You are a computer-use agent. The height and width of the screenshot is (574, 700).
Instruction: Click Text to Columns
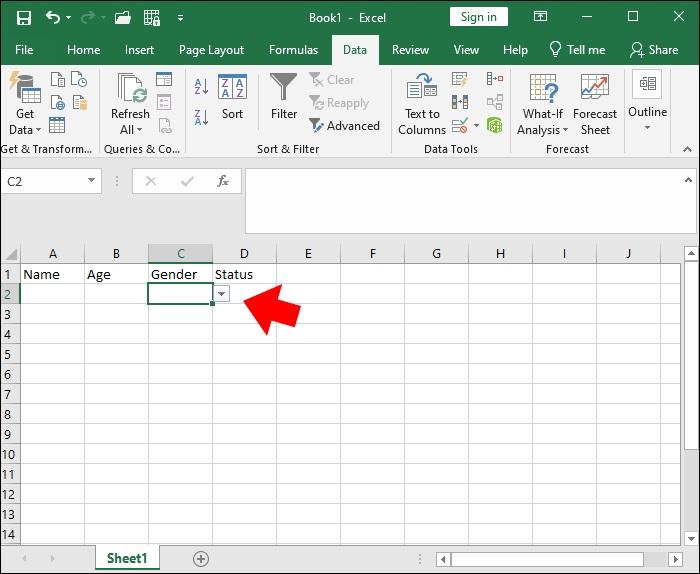pos(422,104)
